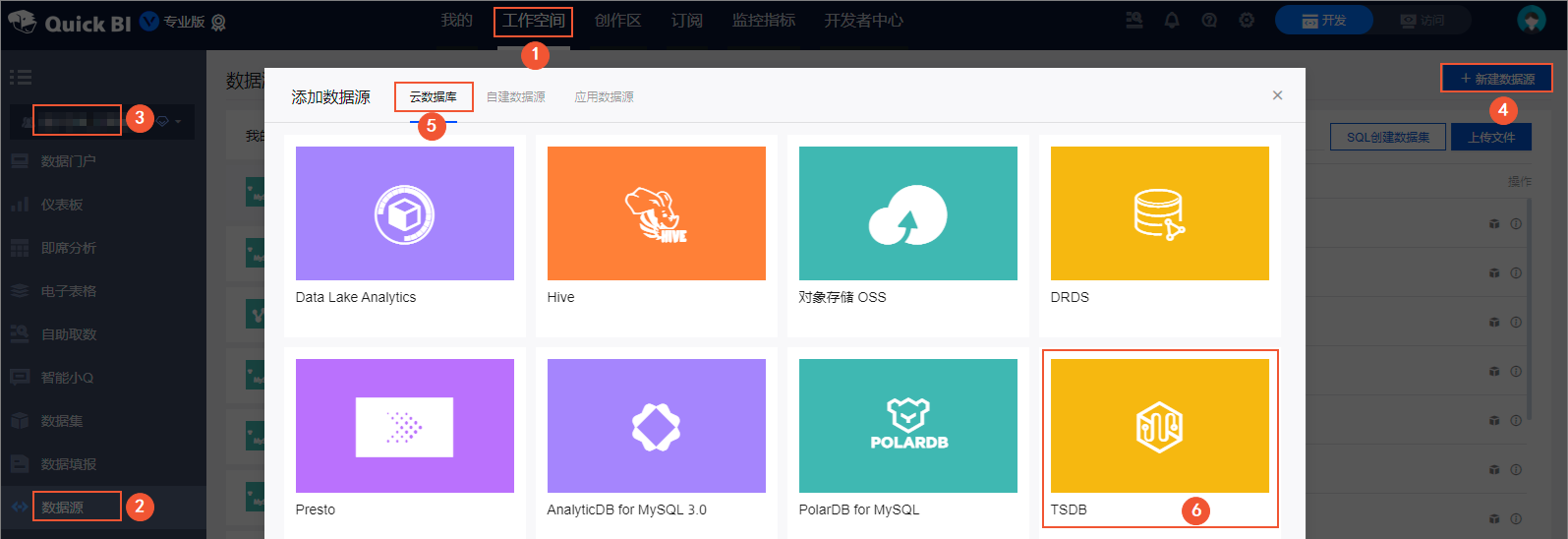Open the 创作区 top navigation item
This screenshot has height=539, width=1568.
tap(617, 21)
